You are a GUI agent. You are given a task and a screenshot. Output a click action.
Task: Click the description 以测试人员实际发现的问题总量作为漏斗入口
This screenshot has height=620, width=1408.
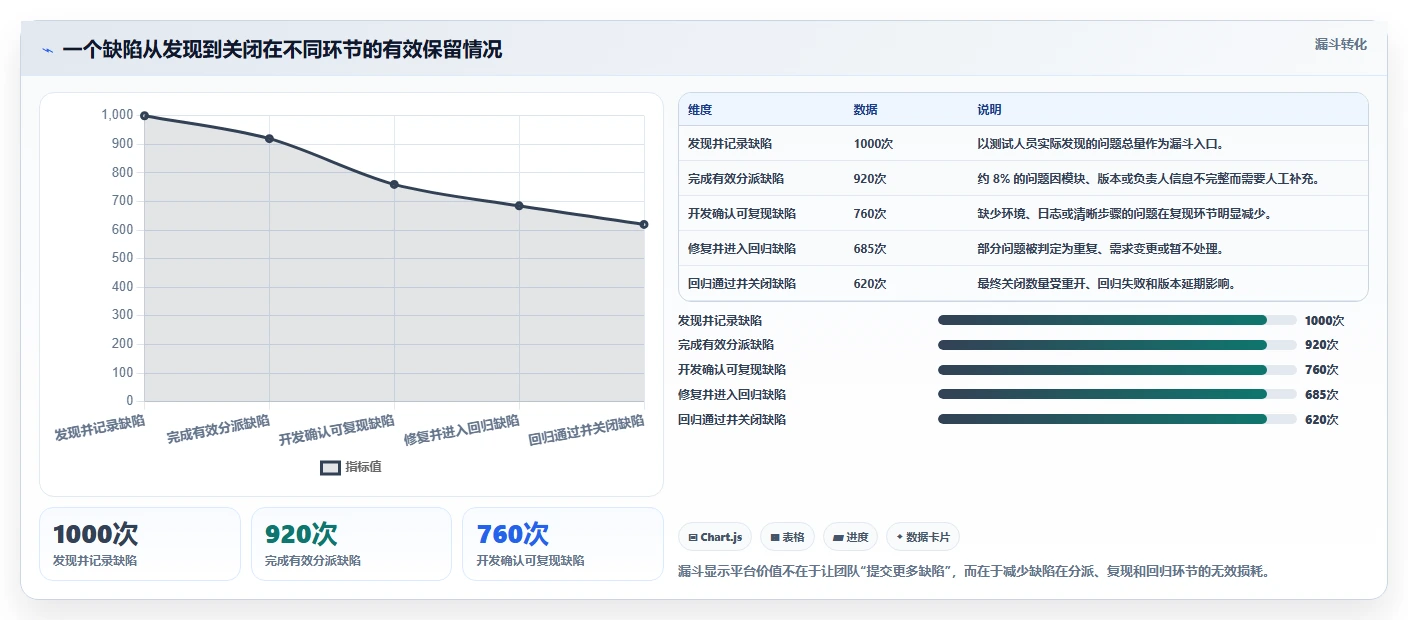coord(1101,144)
